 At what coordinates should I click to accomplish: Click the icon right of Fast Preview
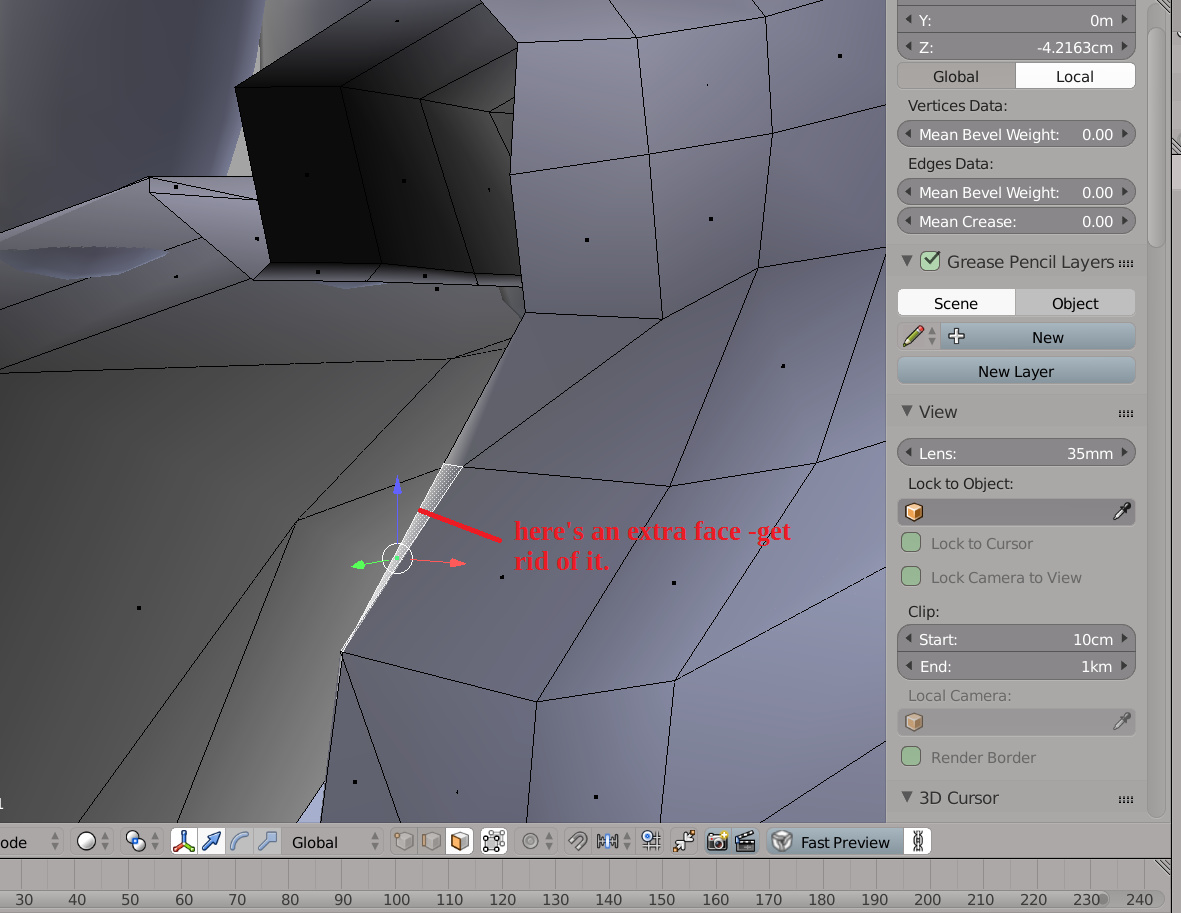917,841
